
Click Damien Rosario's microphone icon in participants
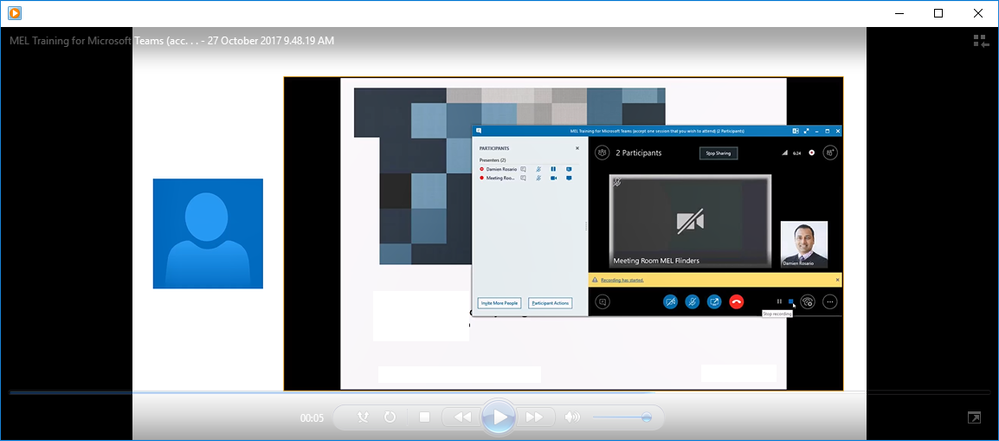pyautogui.click(x=538, y=169)
